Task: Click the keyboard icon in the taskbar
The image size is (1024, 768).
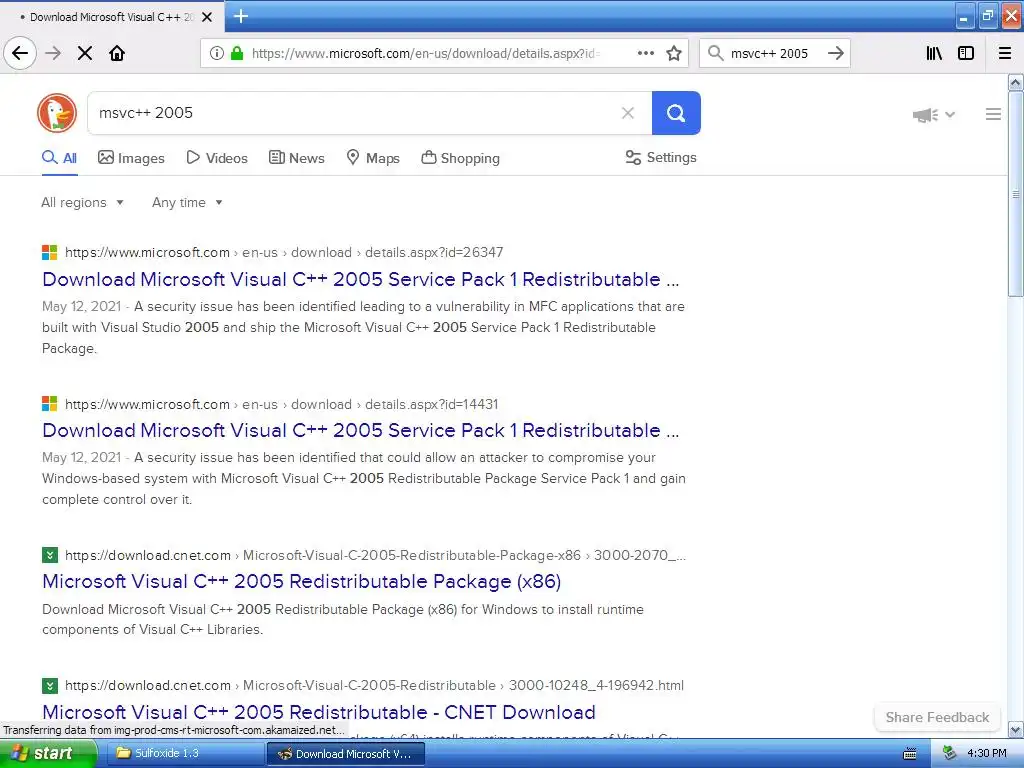Action: pyautogui.click(x=910, y=754)
